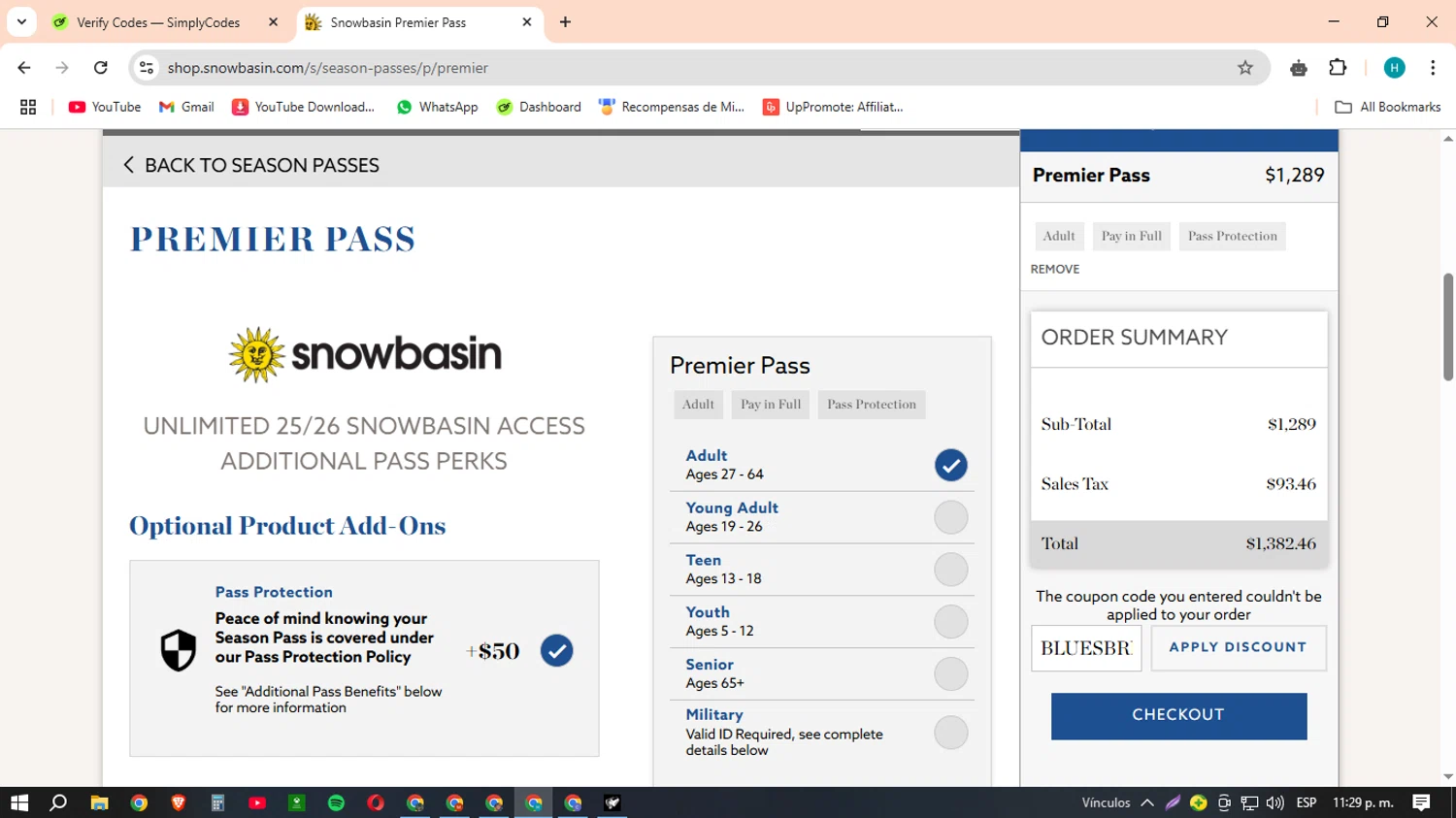The image size is (1456, 818).
Task: Reload the Snowbasin page
Action: (x=101, y=68)
